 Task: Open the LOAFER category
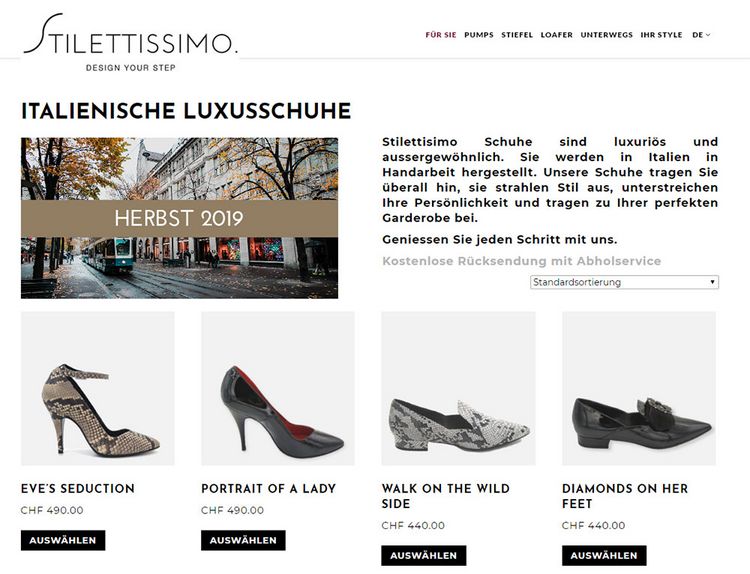click(556, 35)
